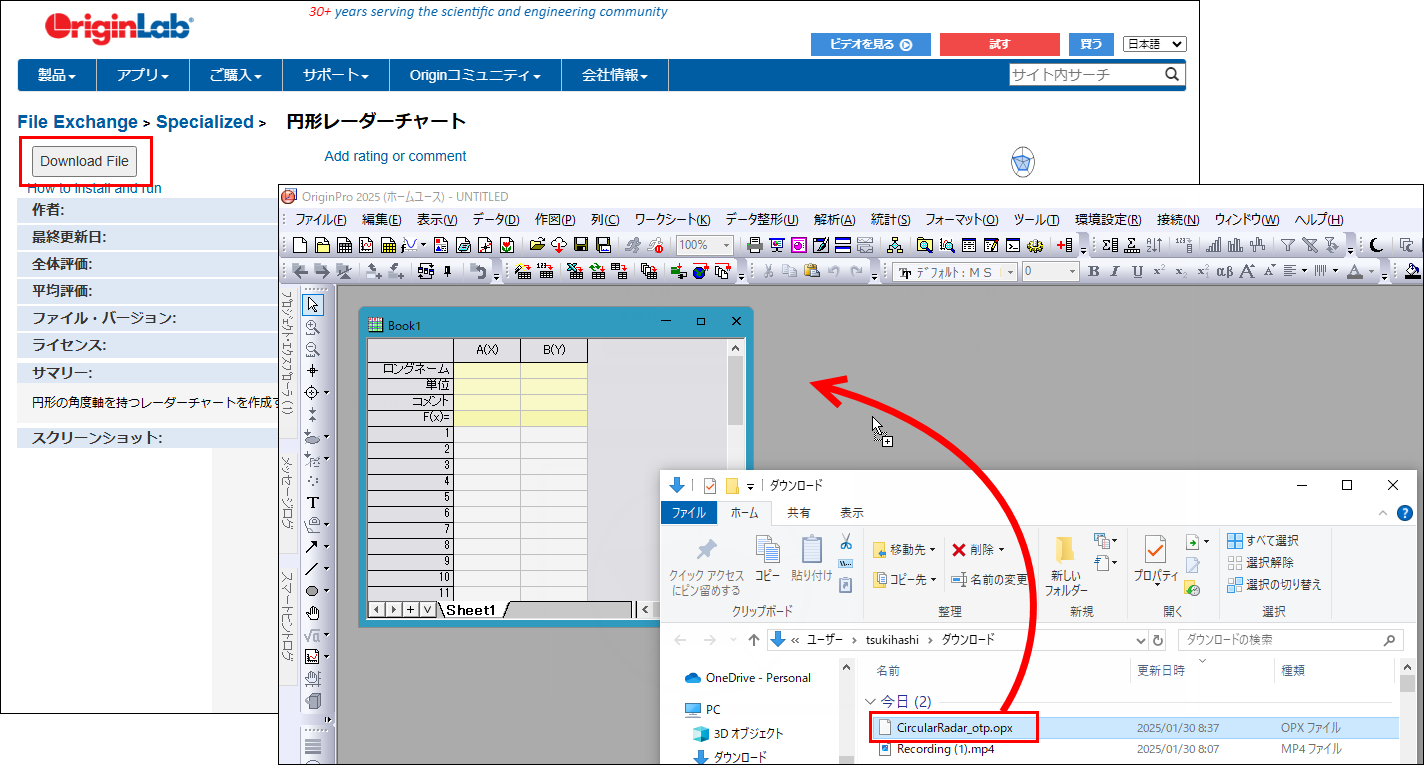Image resolution: width=1424 pixels, height=765 pixels.
Task: Select the Pointer tool in Tools toolbar
Action: (313, 304)
